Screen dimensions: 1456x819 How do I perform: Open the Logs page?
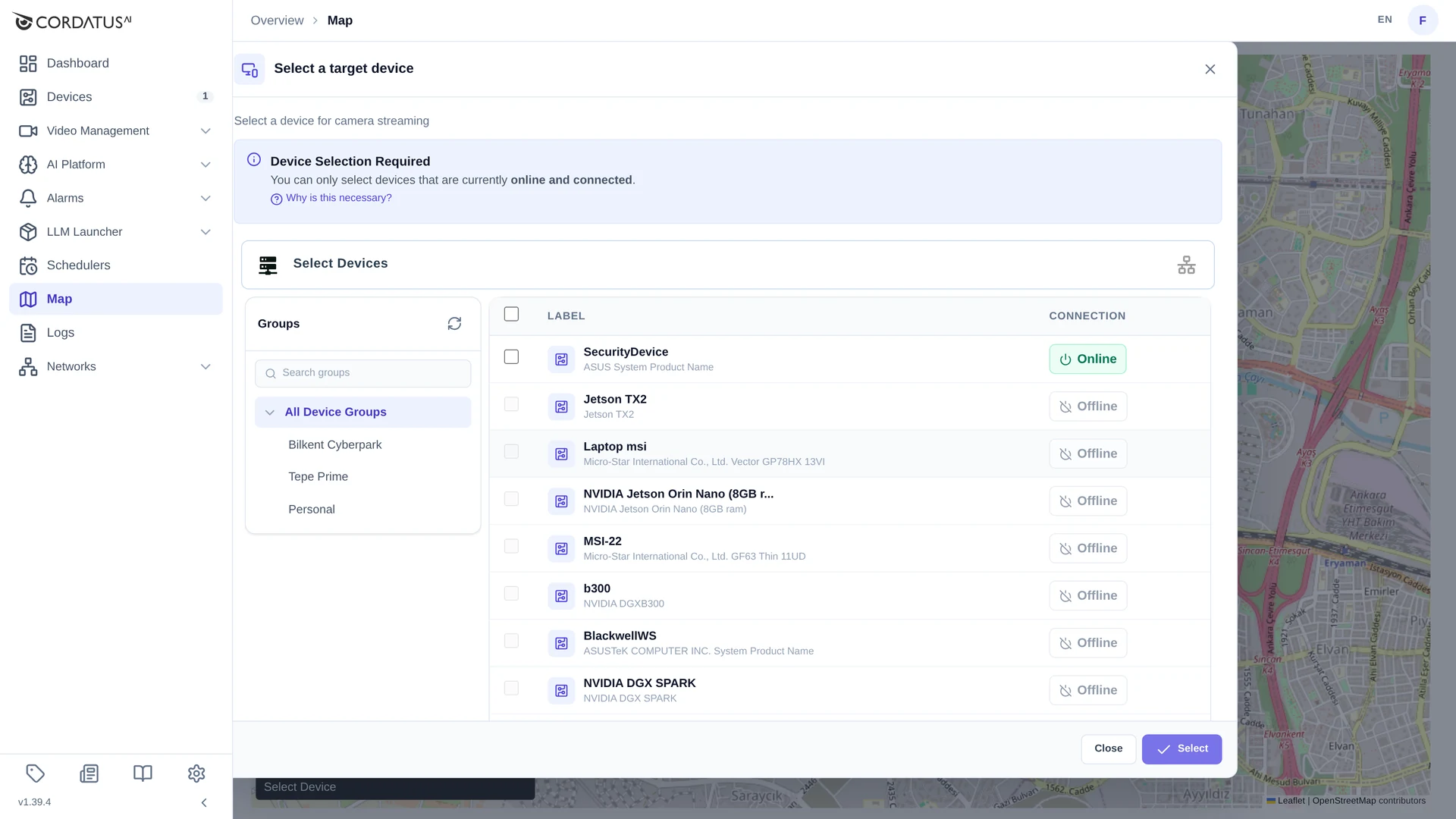coord(116,333)
